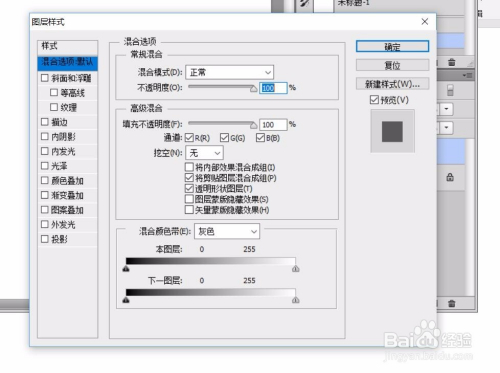This screenshot has height=373, width=500.
Task: Uncheck 透明形状图层(T)
Action: (189, 188)
